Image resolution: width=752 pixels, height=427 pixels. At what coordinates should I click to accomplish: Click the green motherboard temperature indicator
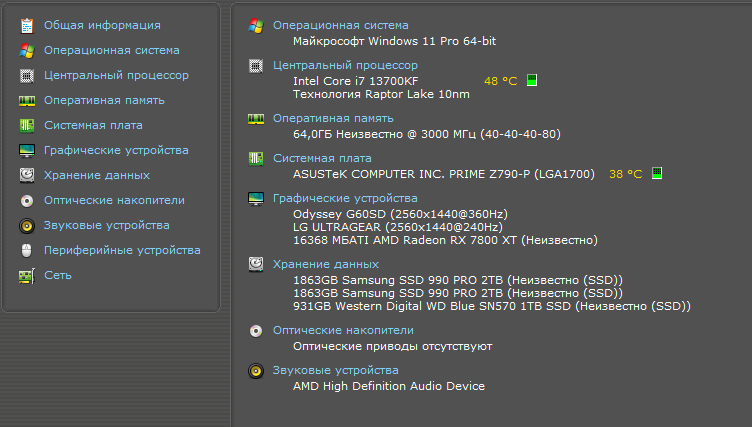pyautogui.click(x=657, y=174)
